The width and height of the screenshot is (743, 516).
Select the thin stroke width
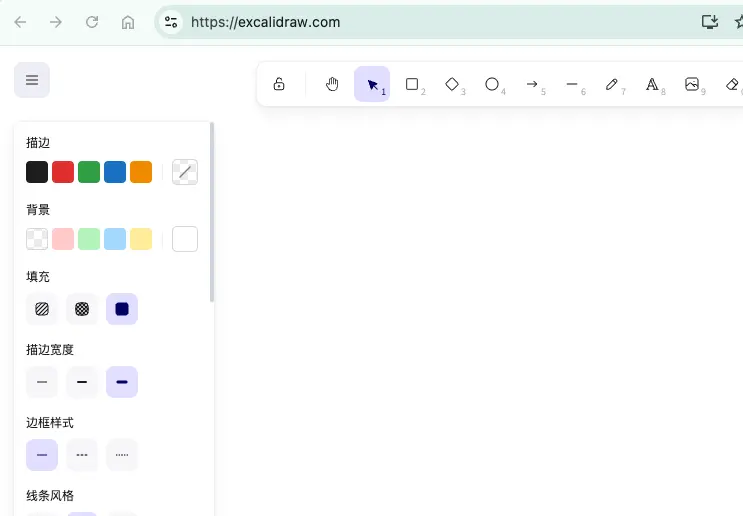[42, 382]
